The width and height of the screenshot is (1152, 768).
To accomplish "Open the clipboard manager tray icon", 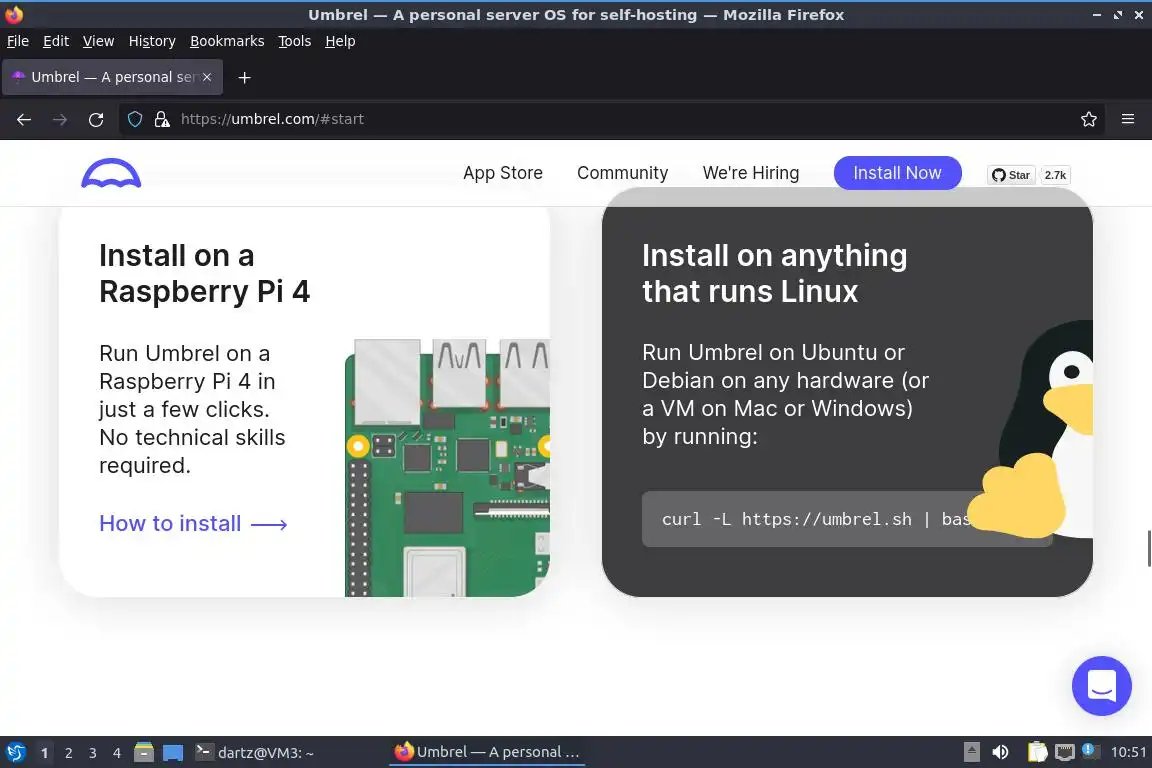I will point(1037,752).
